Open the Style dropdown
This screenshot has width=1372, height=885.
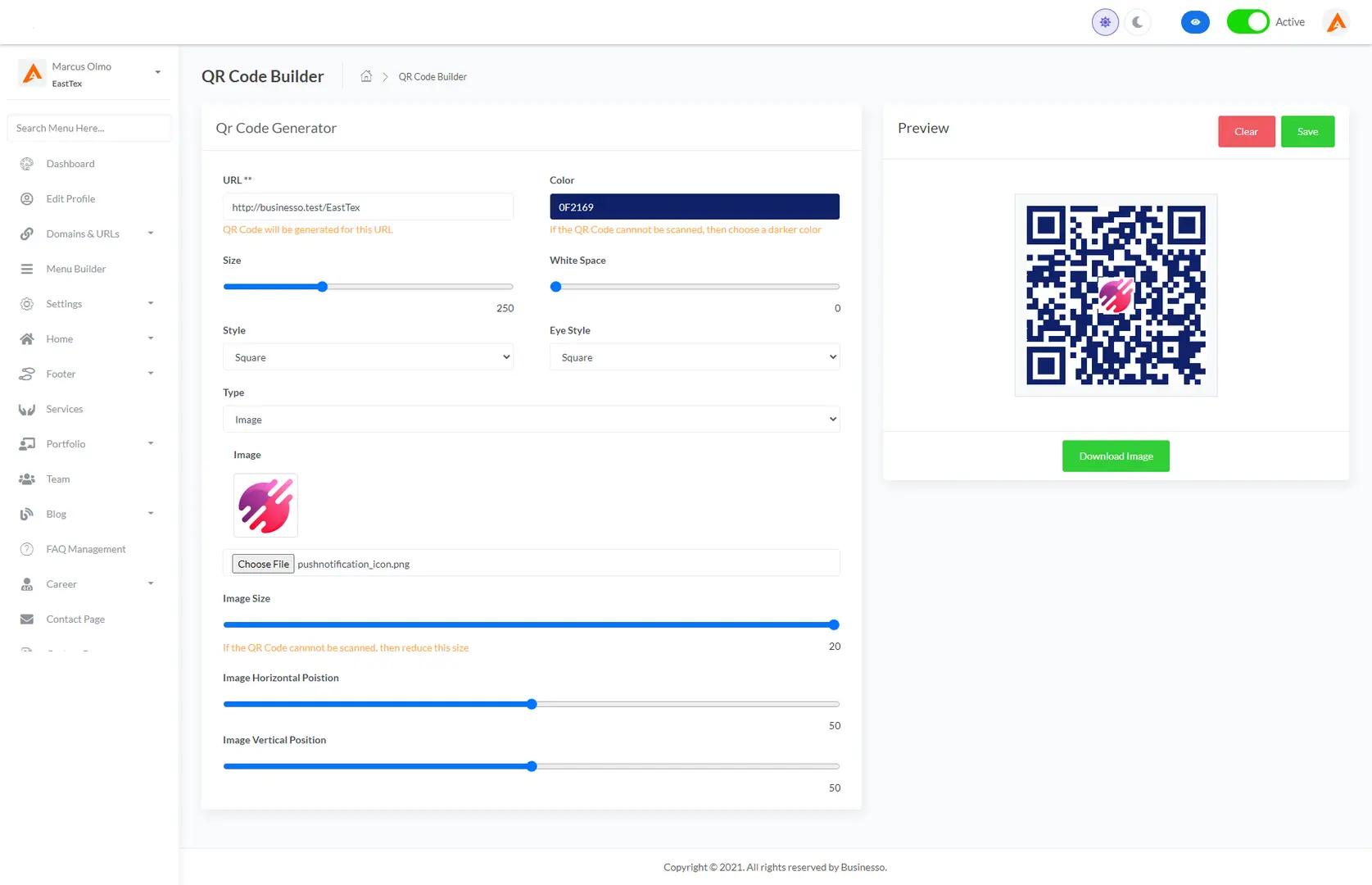pos(368,357)
